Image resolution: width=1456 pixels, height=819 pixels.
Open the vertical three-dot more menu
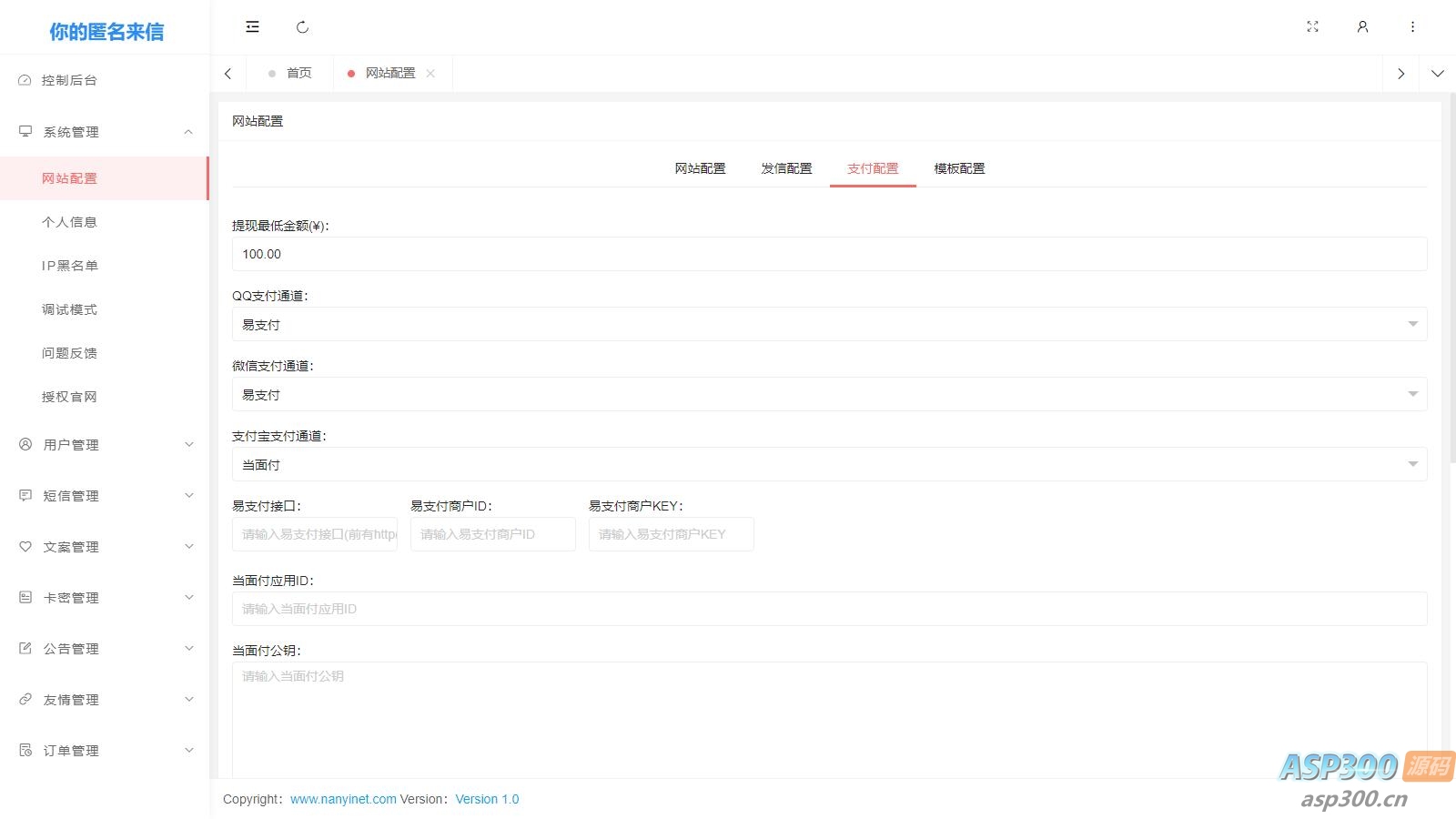tap(1412, 27)
